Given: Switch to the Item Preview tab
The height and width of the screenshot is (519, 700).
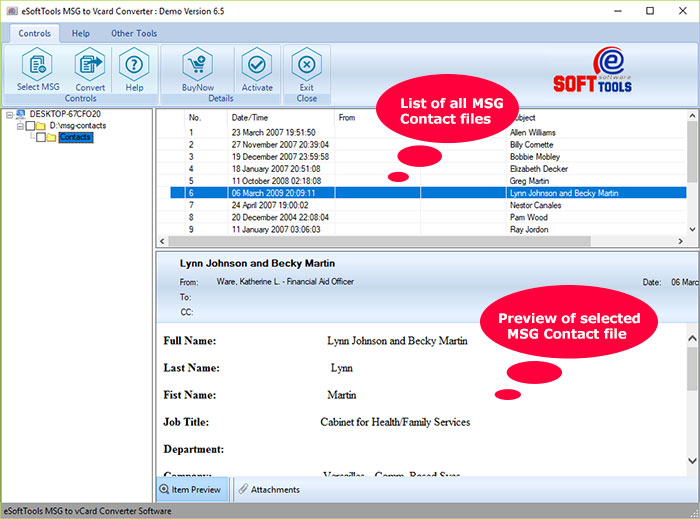Looking at the screenshot, I should click(x=192, y=490).
